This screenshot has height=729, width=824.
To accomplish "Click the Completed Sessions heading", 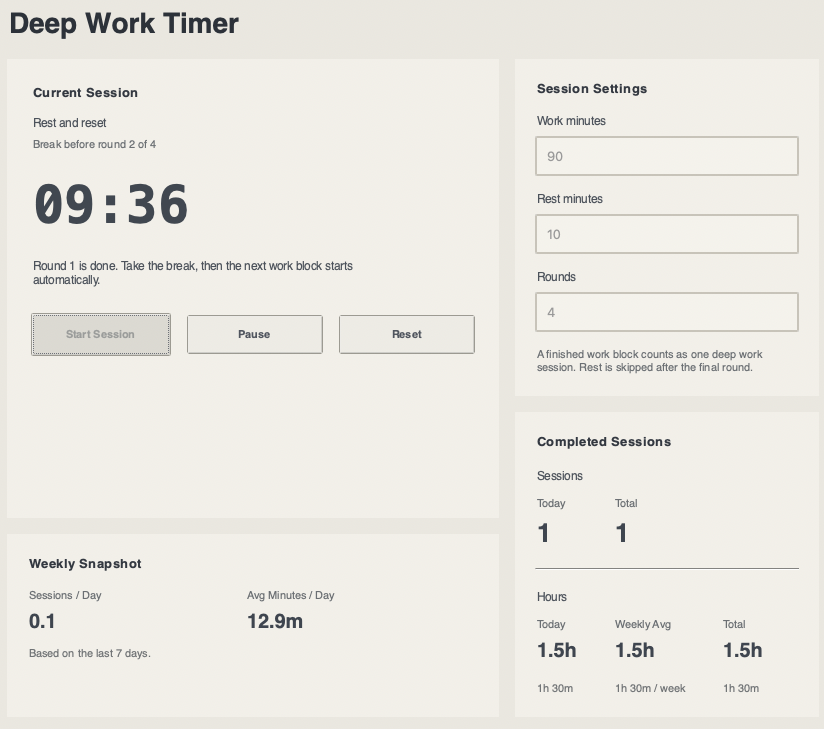I will pyautogui.click(x=604, y=441).
